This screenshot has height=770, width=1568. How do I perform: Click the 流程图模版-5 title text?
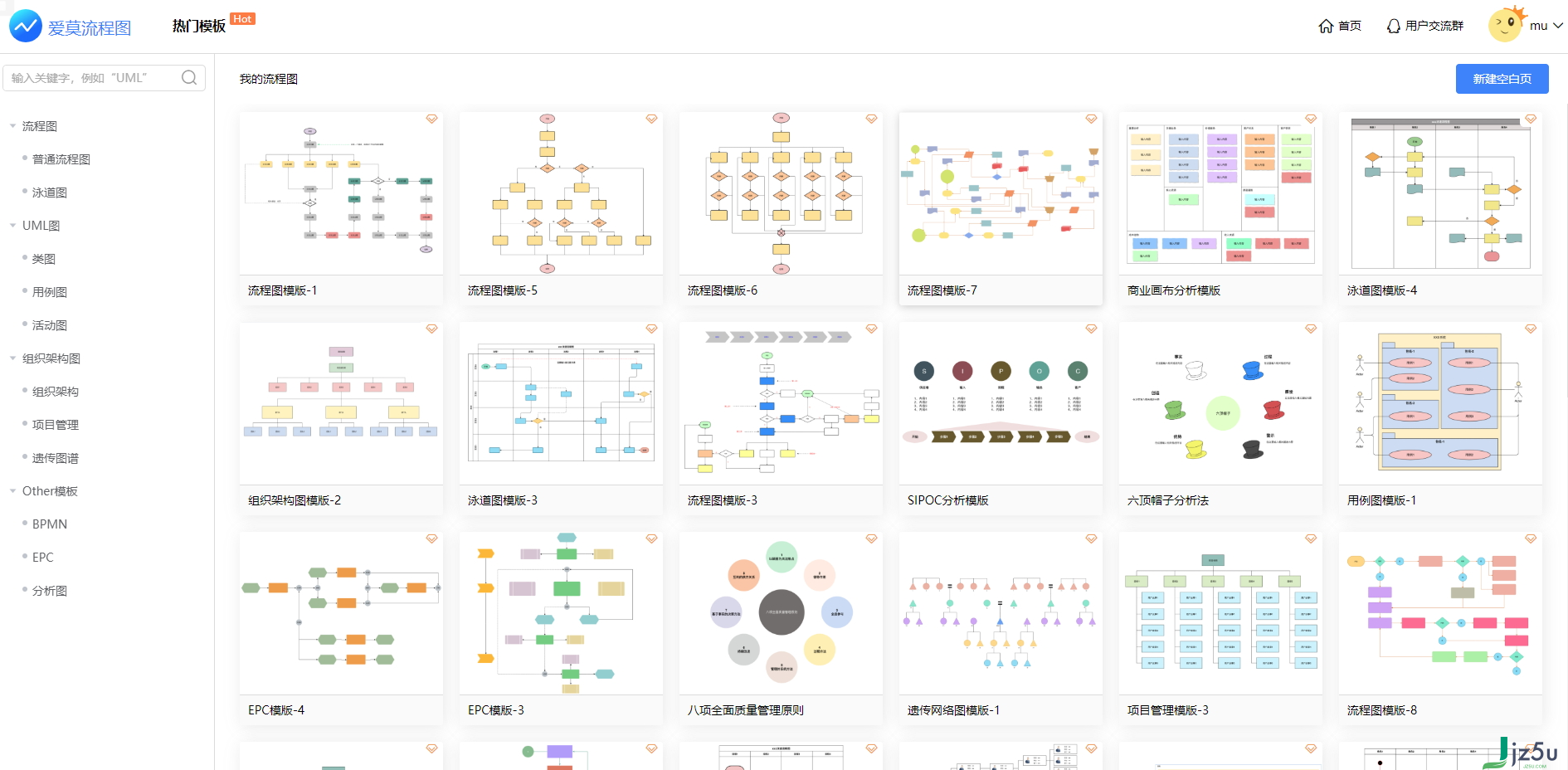(503, 290)
